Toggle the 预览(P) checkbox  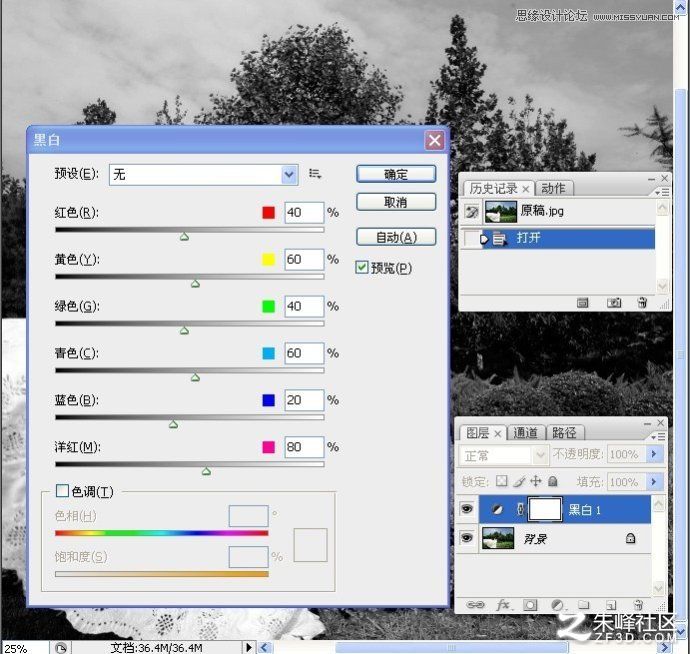(x=362, y=267)
